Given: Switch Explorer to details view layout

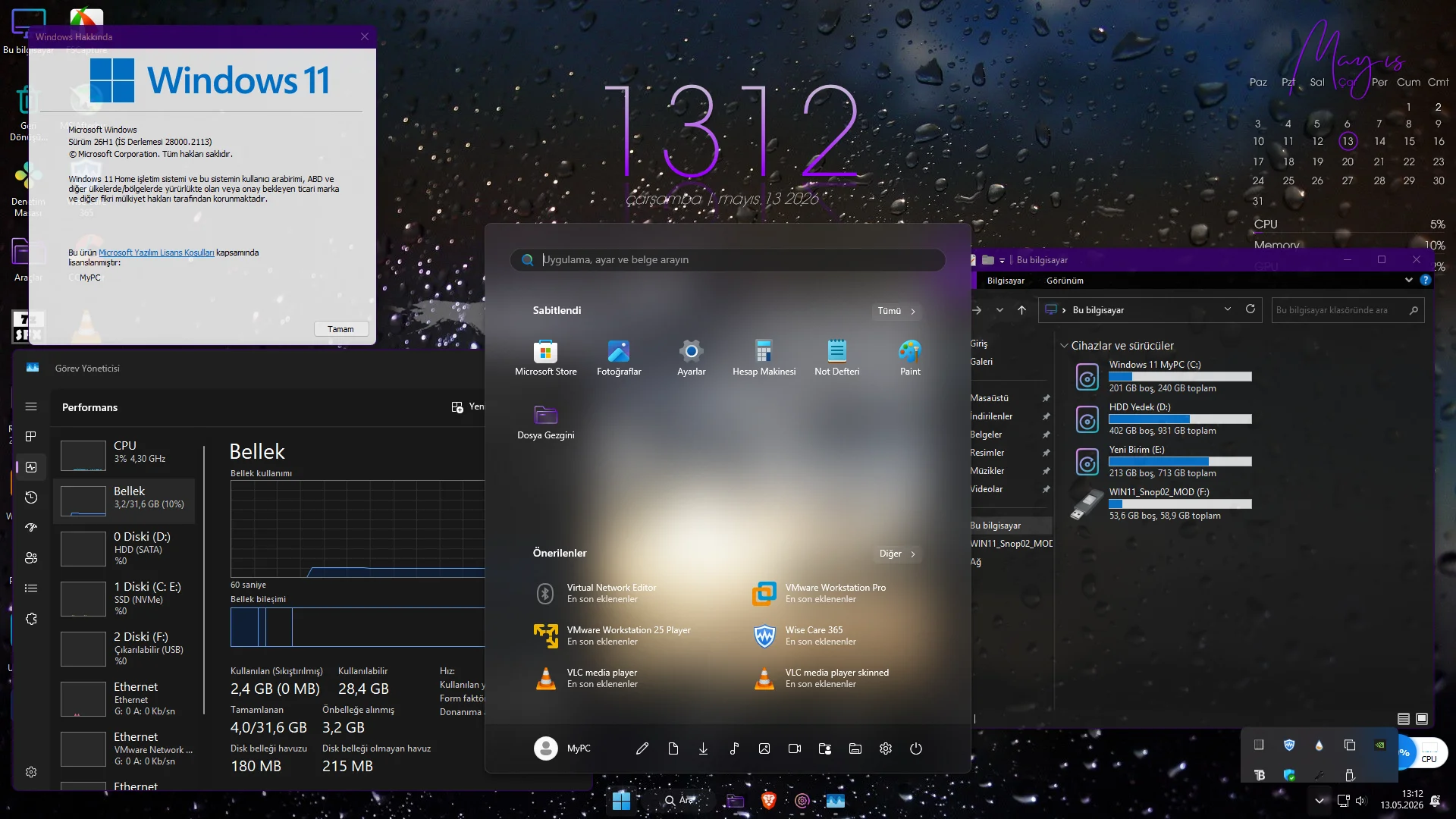Looking at the screenshot, I should pos(1404,719).
